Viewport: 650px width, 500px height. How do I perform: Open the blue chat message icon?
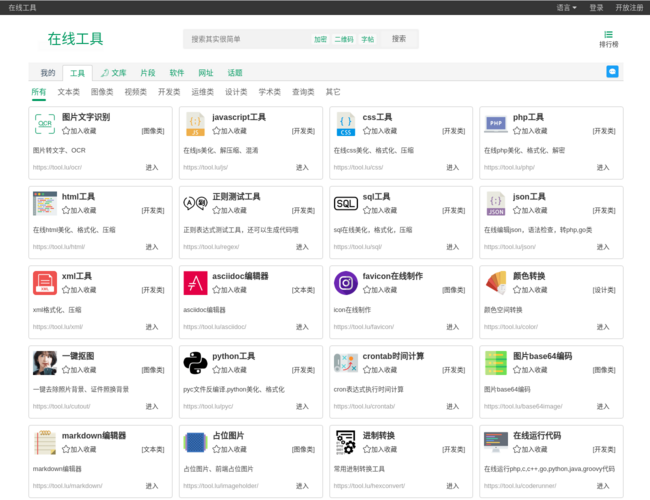612,72
